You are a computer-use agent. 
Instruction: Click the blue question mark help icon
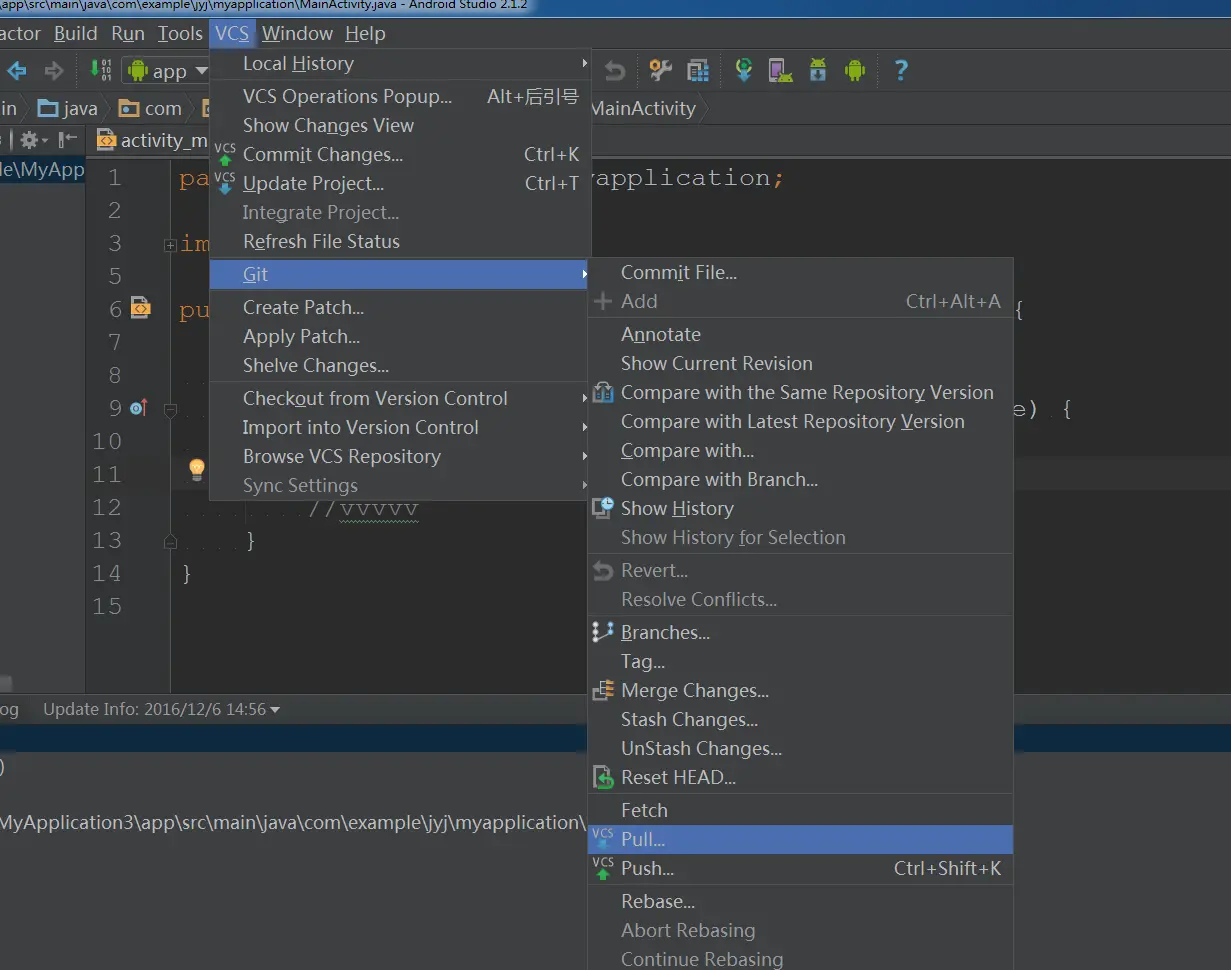pos(901,70)
